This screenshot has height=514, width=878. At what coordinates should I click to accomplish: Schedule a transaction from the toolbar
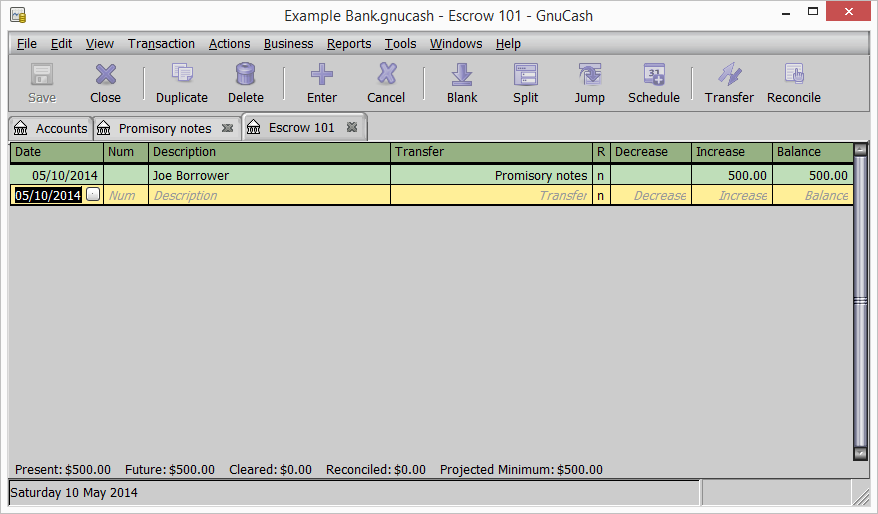(x=653, y=83)
